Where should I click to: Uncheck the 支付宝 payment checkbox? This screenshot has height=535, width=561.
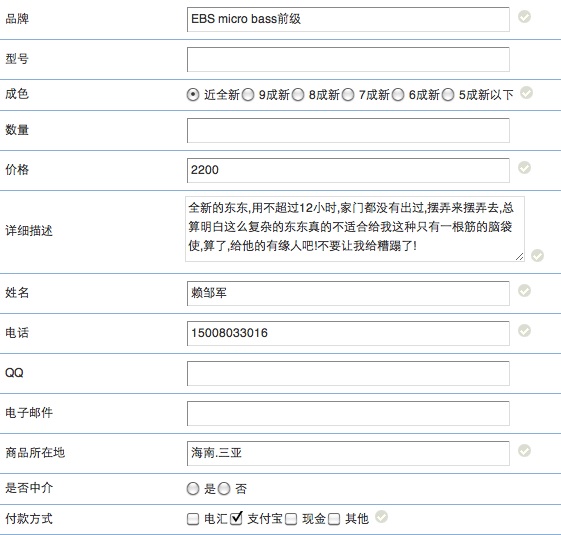point(236,518)
